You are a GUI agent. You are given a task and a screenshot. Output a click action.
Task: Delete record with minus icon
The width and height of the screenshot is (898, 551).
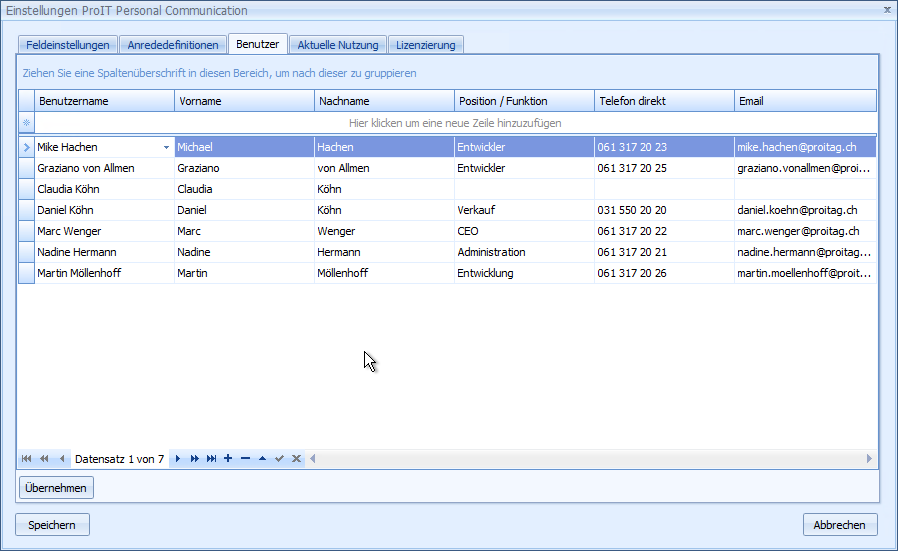[x=245, y=459]
